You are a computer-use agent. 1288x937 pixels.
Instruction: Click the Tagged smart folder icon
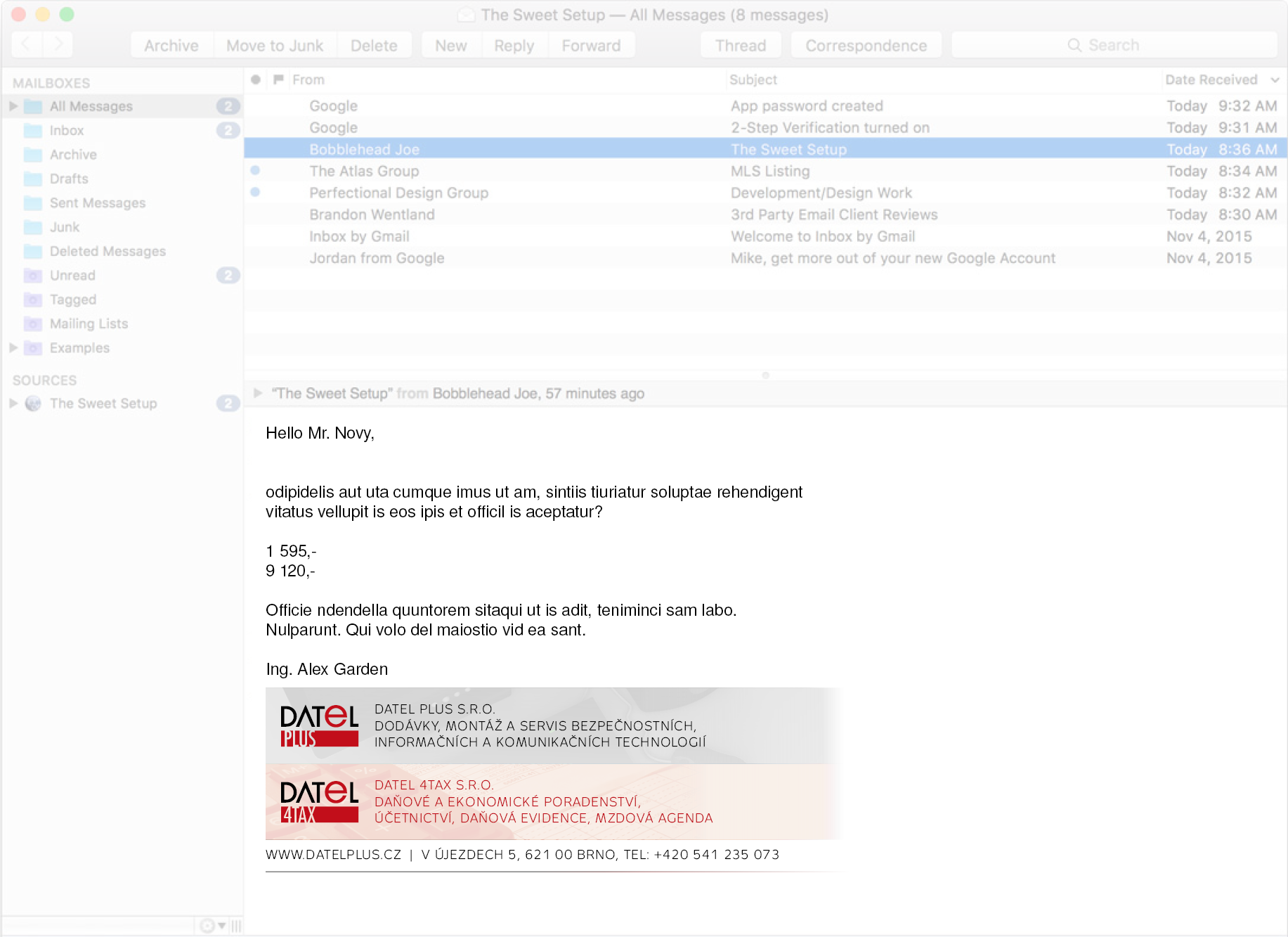[33, 299]
